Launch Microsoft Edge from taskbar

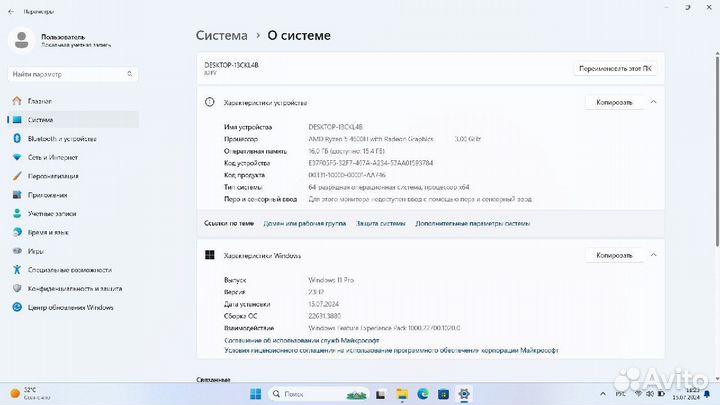[423, 394]
